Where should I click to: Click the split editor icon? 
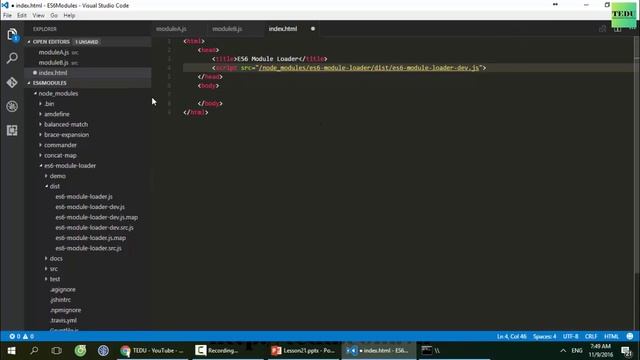click(618, 29)
